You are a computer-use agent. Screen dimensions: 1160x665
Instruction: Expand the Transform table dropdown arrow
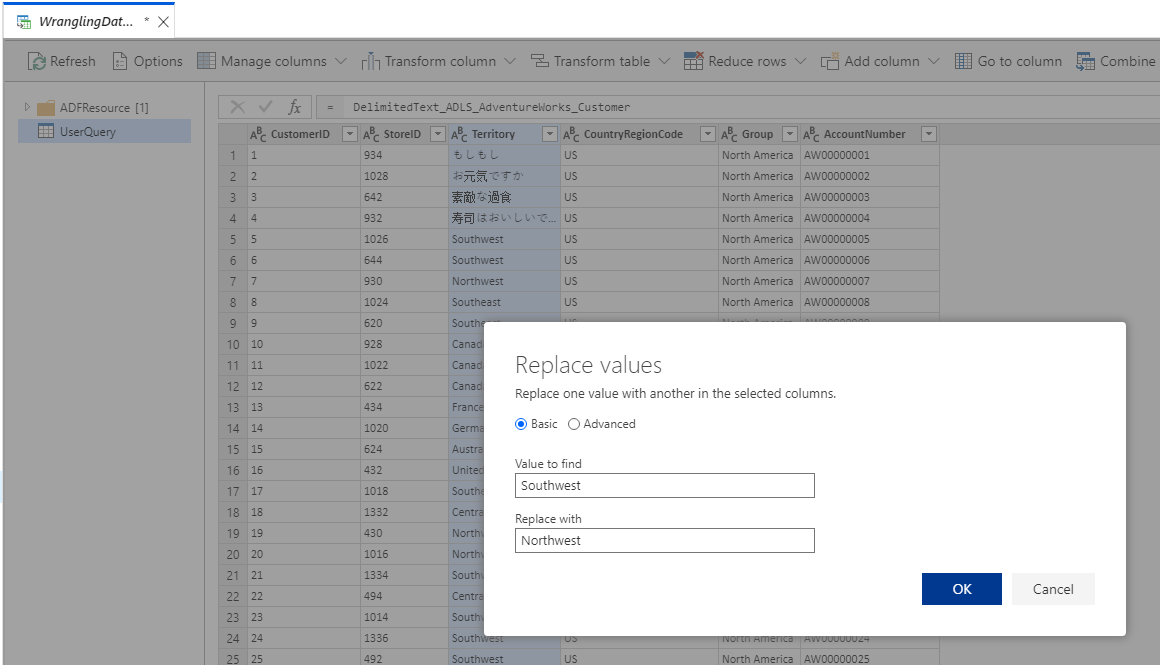tap(664, 61)
